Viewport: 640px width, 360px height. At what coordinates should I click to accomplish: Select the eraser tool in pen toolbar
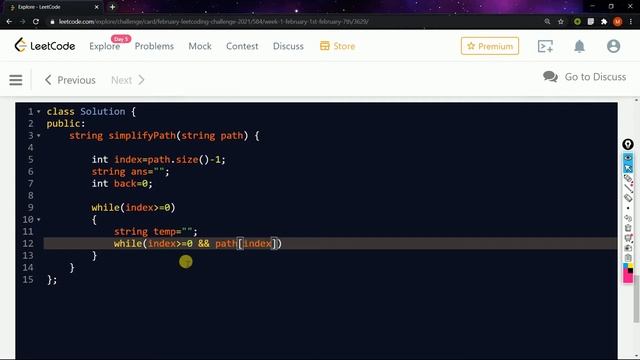pos(628,198)
